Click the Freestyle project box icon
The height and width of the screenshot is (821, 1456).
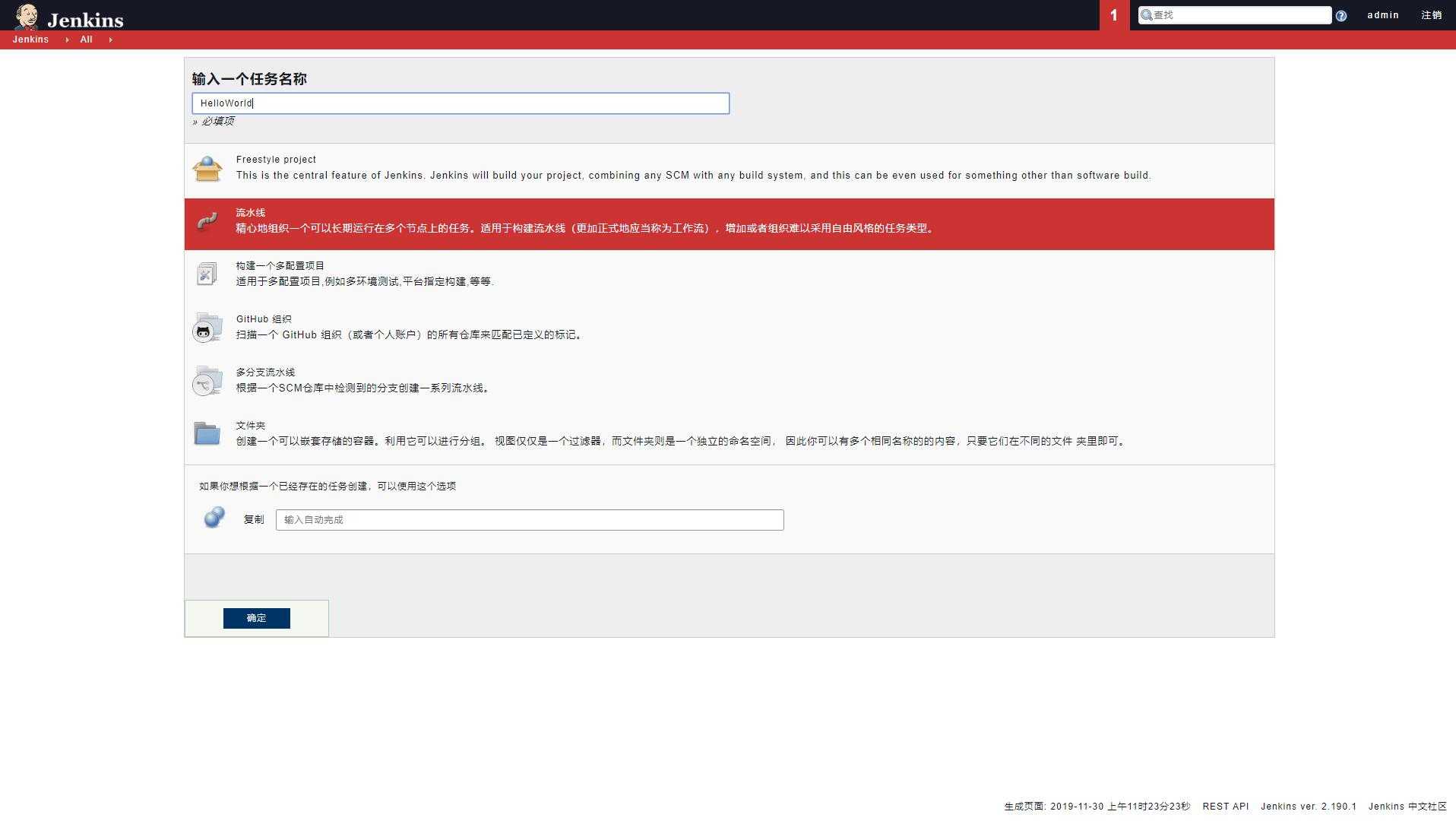tap(207, 168)
